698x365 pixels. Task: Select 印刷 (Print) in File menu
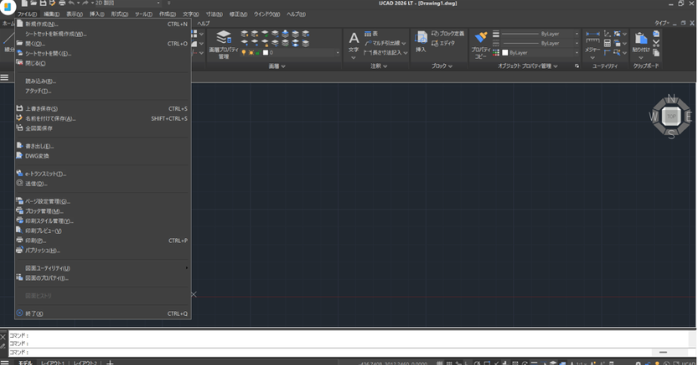pos(103,240)
